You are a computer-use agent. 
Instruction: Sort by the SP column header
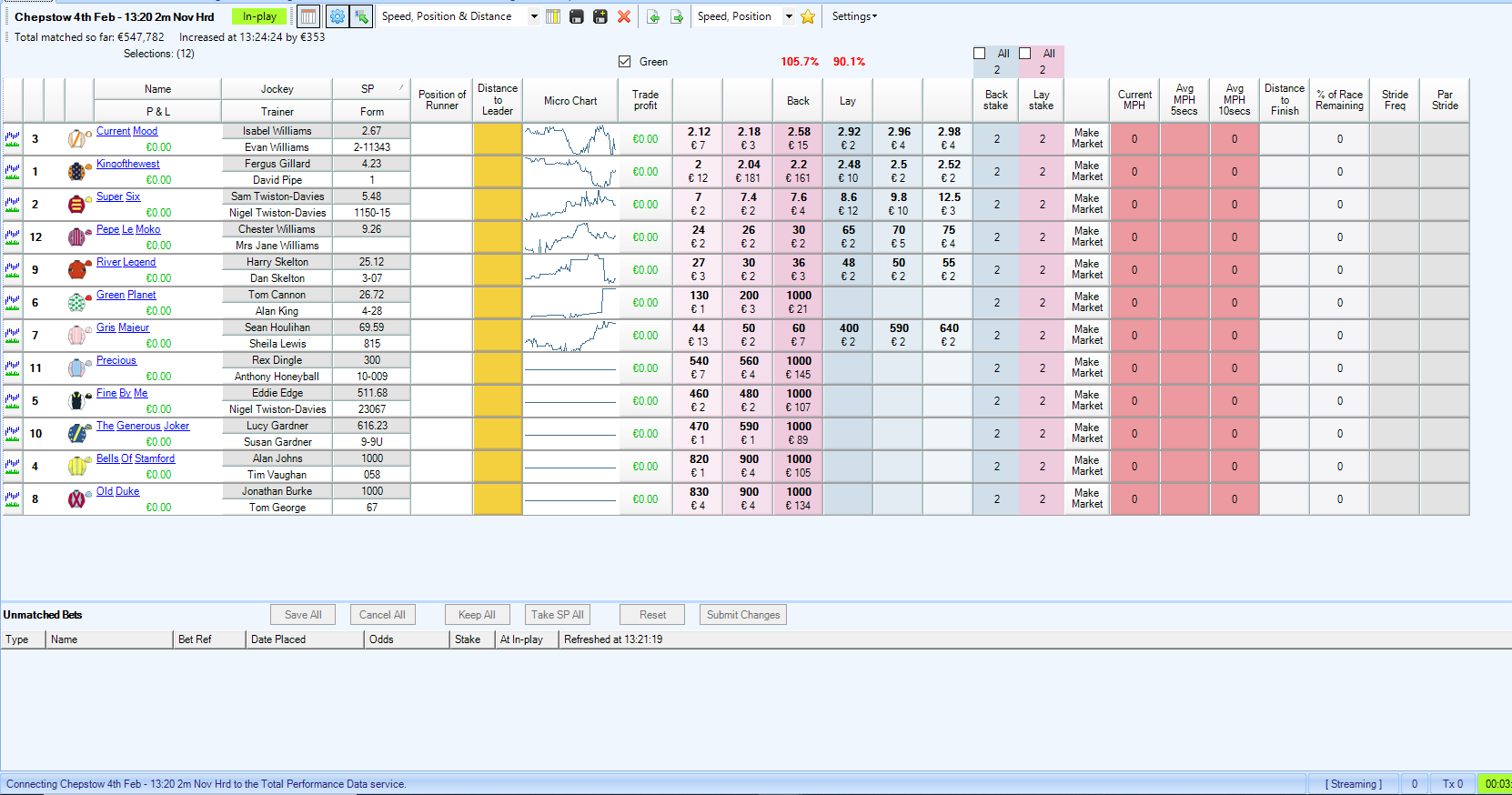click(x=368, y=89)
